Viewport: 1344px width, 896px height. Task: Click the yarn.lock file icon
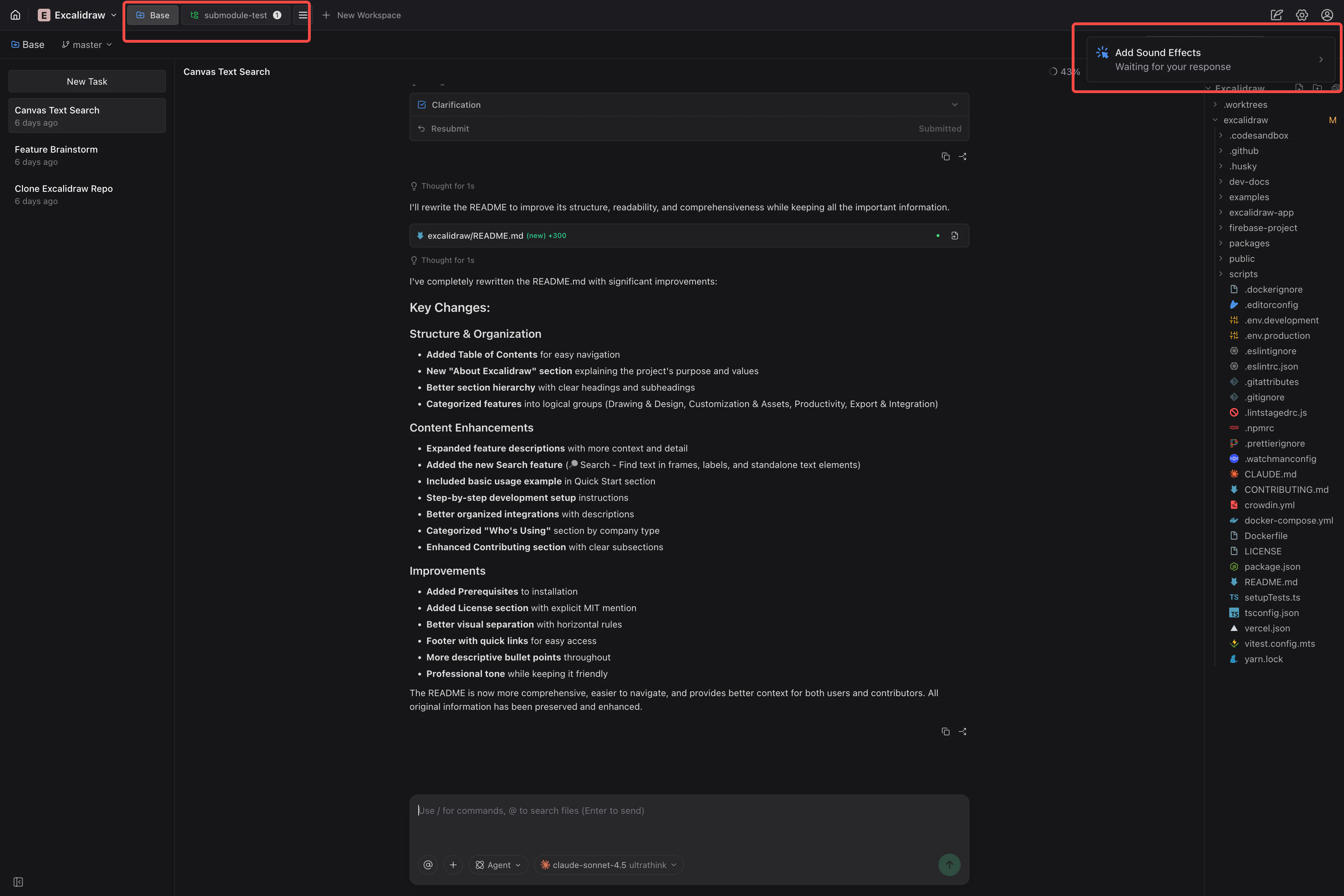(x=1234, y=659)
